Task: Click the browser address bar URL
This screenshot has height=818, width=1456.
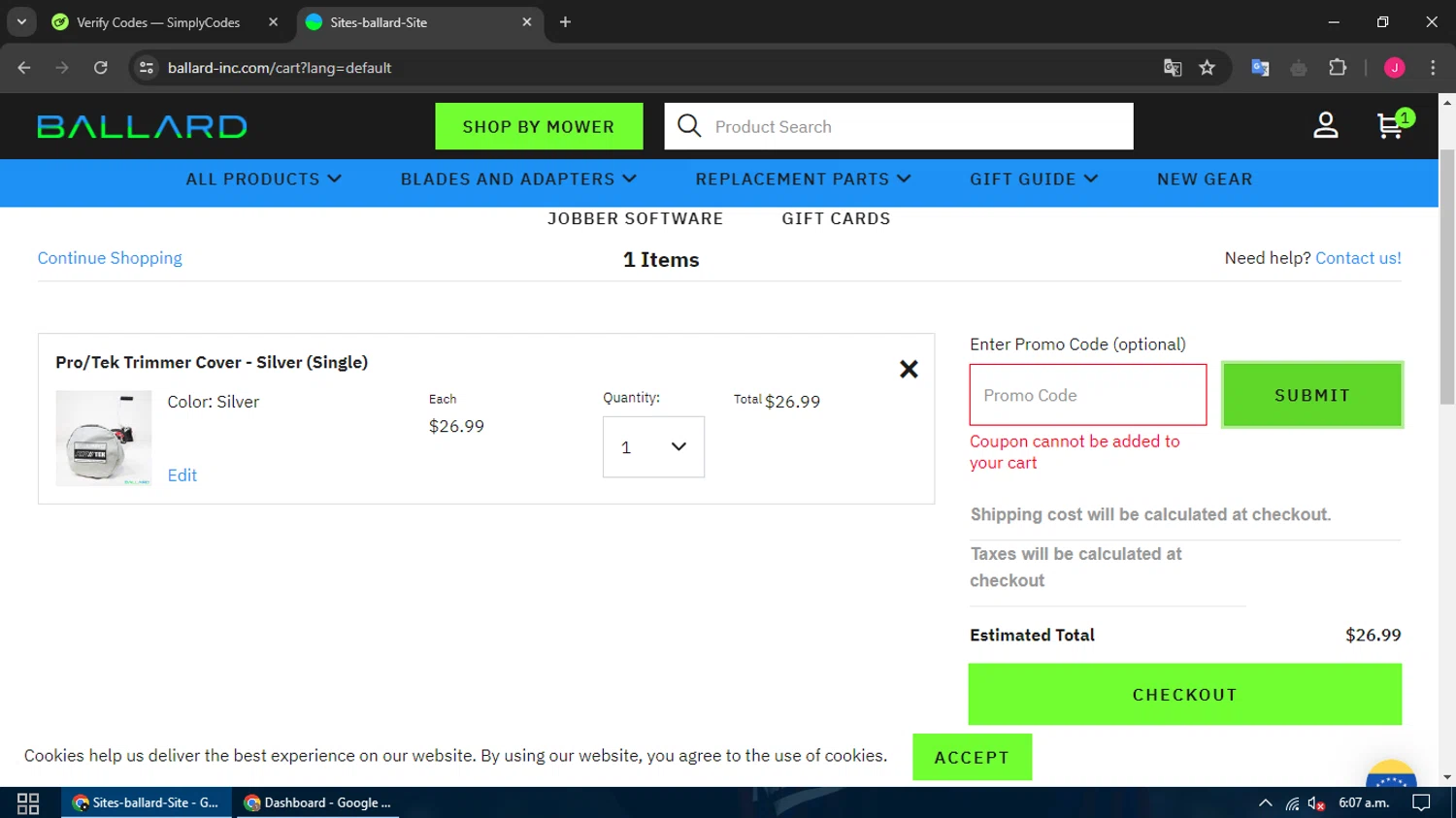Action: coord(280,68)
